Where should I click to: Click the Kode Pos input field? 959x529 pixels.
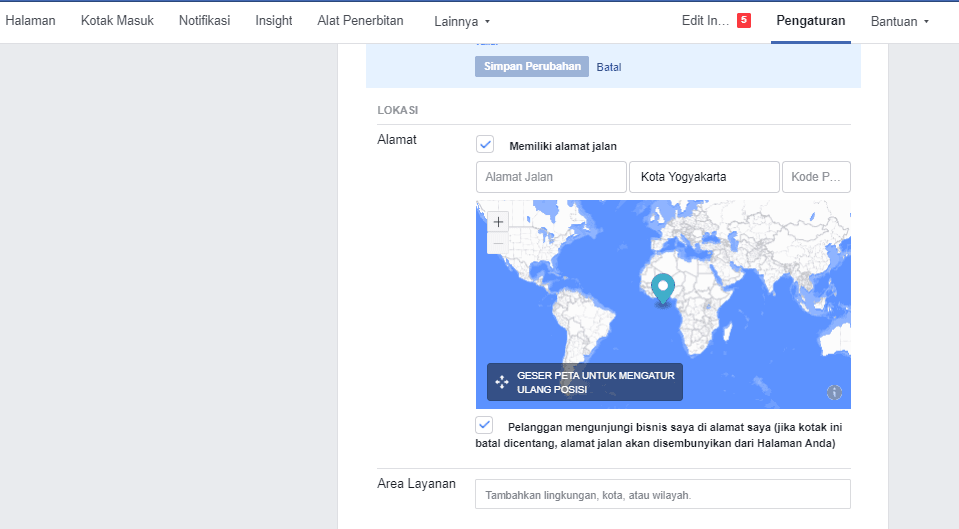point(816,177)
